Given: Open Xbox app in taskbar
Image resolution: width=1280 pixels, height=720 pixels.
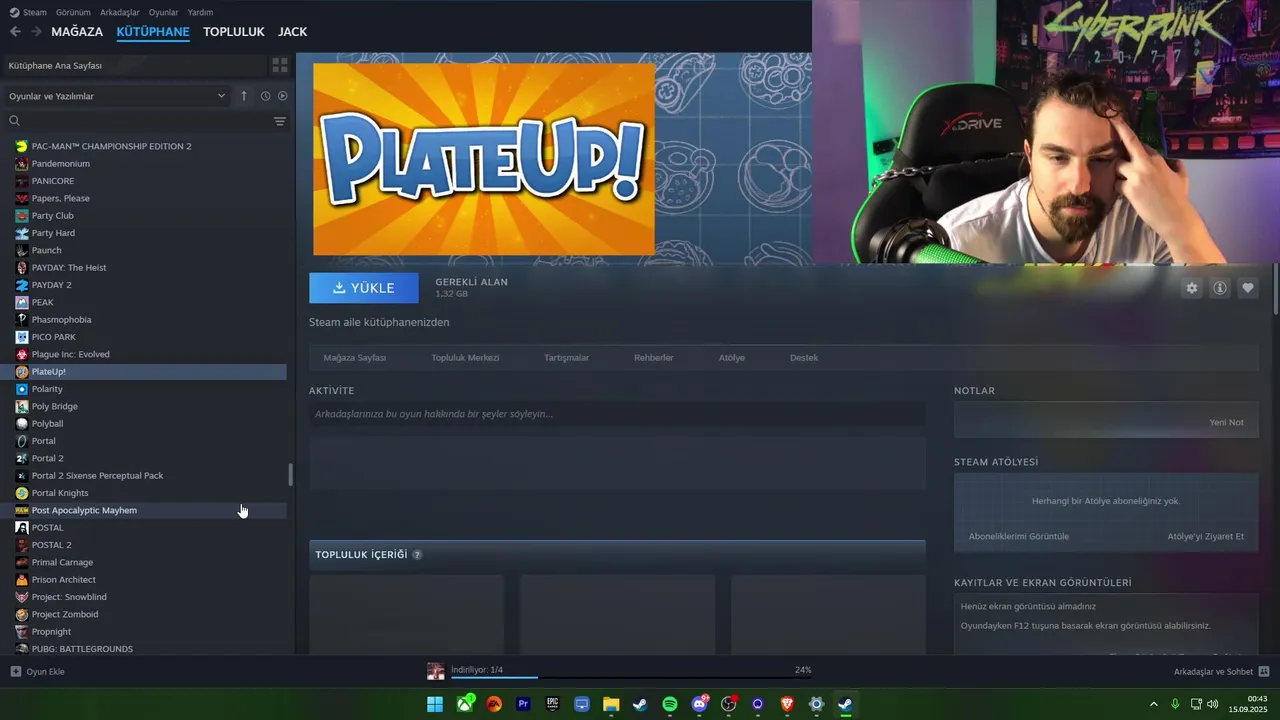Looking at the screenshot, I should (x=465, y=704).
